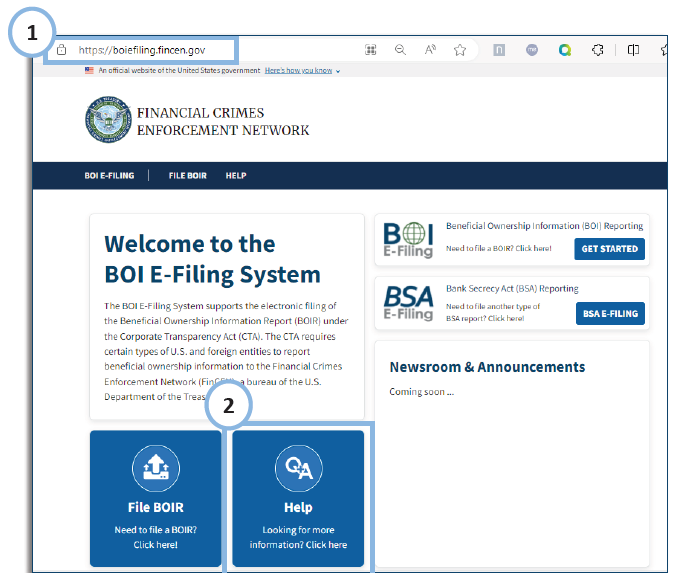This screenshot has height=573, width=678.
Task: Click Beneficial Ownership Information Reporting heading
Action: pos(544,226)
